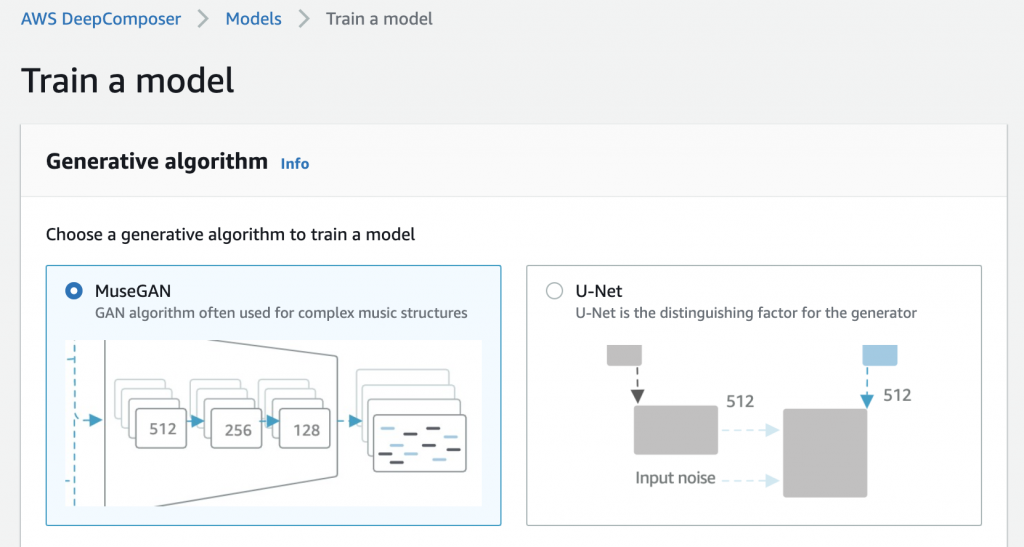Screen dimensions: 1024x547
Task: Click the chevron after AWS DeepComposer breadcrumb
Action: pos(203,19)
